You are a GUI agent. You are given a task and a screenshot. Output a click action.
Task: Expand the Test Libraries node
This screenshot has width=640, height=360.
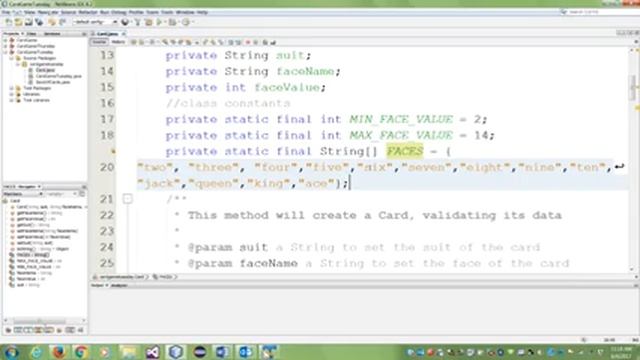(x=11, y=100)
